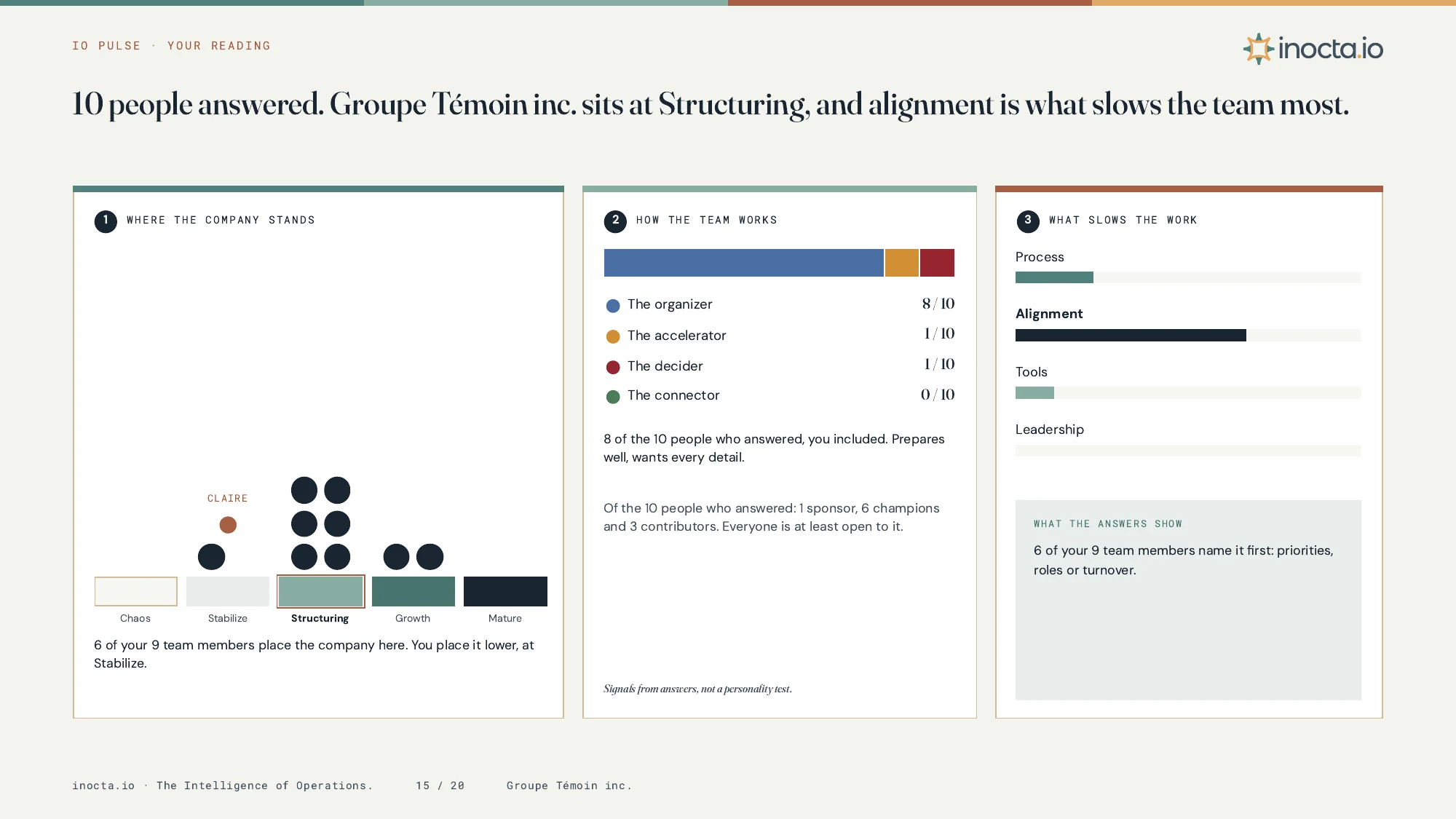The width and height of the screenshot is (1456, 819).
Task: Select the highlighted Structuring stage swatch
Action: tap(320, 591)
